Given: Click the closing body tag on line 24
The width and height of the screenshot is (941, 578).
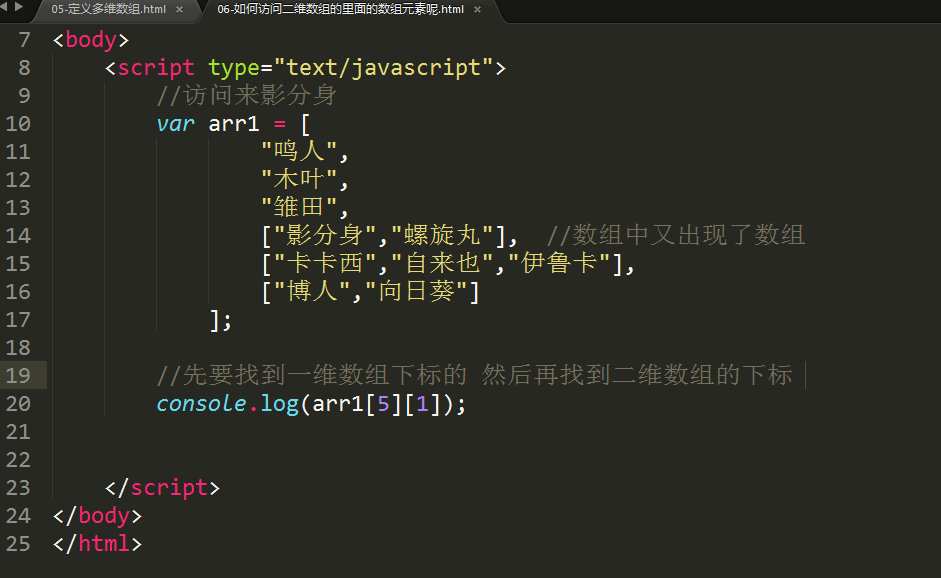Looking at the screenshot, I should pos(97,516).
